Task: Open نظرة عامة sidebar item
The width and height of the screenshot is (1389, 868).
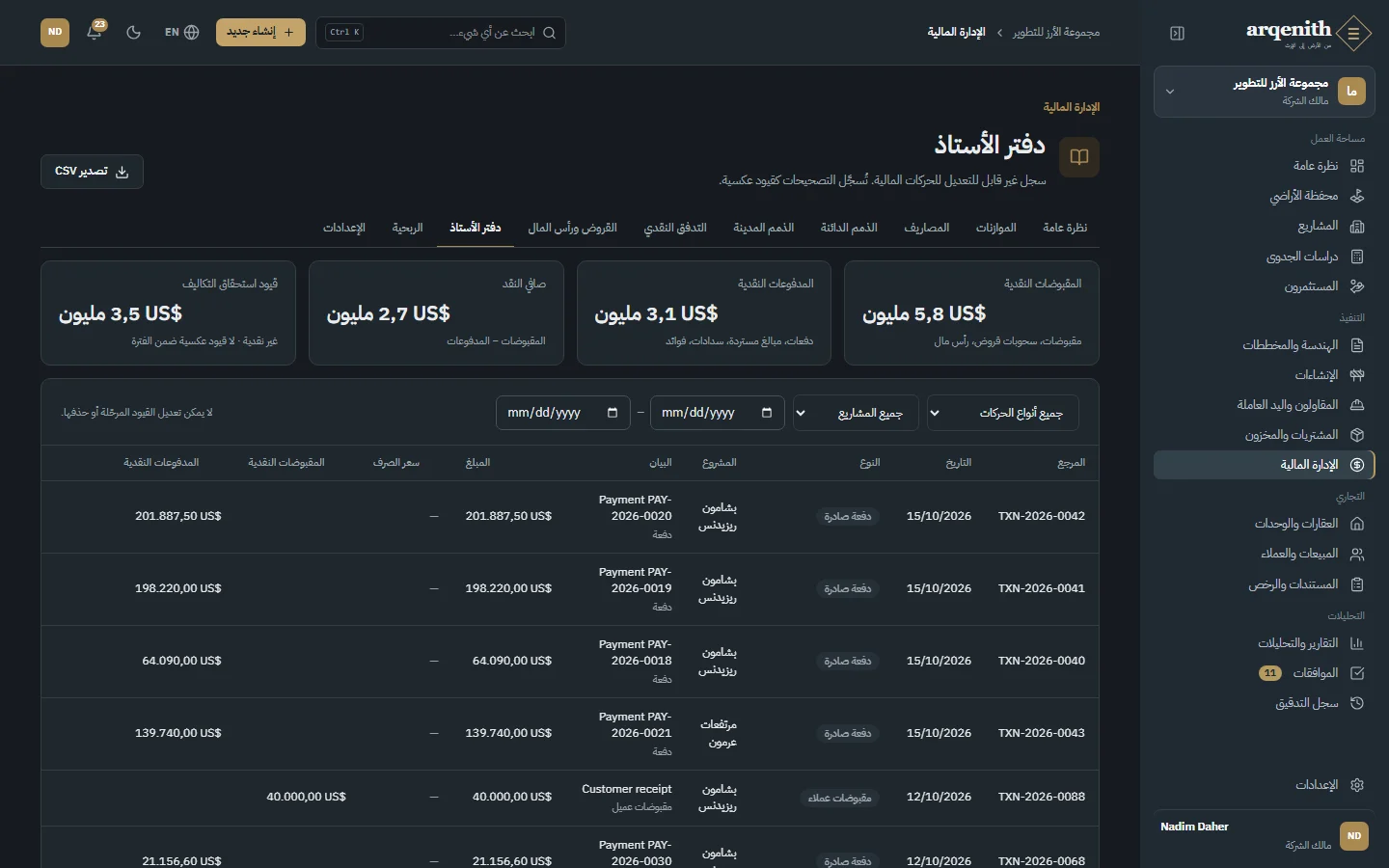Action: [x=1264, y=166]
